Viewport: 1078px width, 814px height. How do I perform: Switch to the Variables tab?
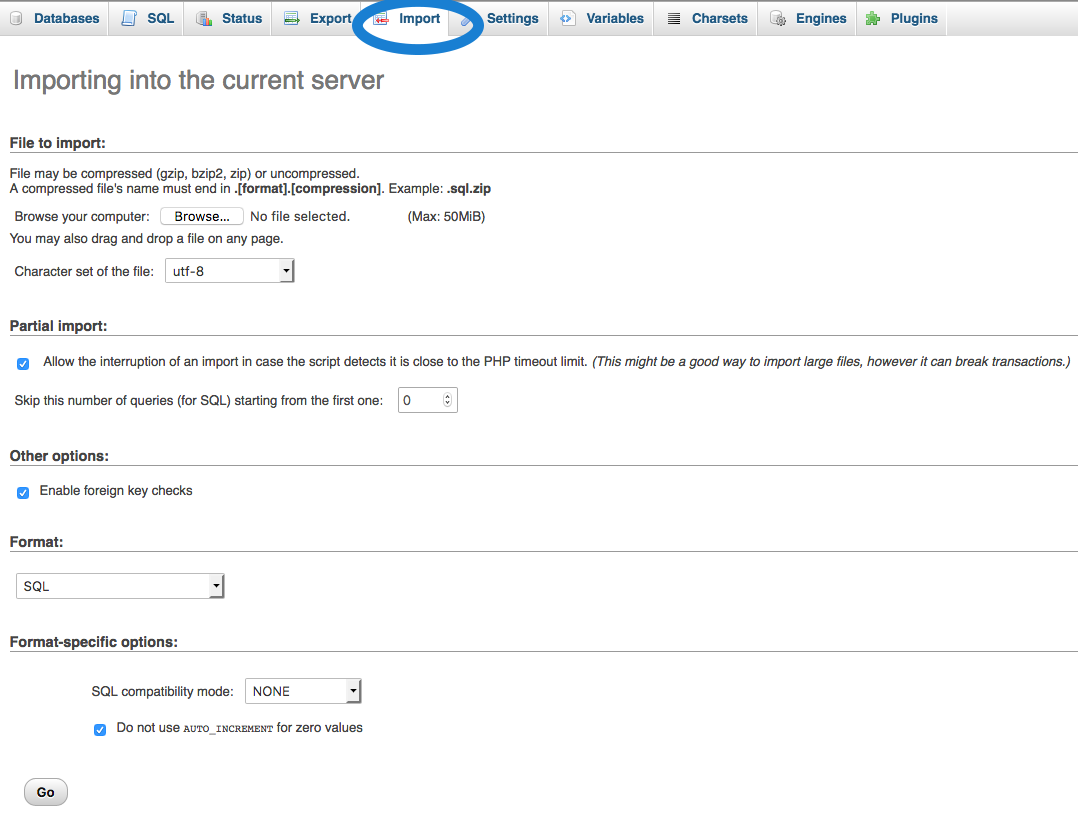pyautogui.click(x=602, y=19)
